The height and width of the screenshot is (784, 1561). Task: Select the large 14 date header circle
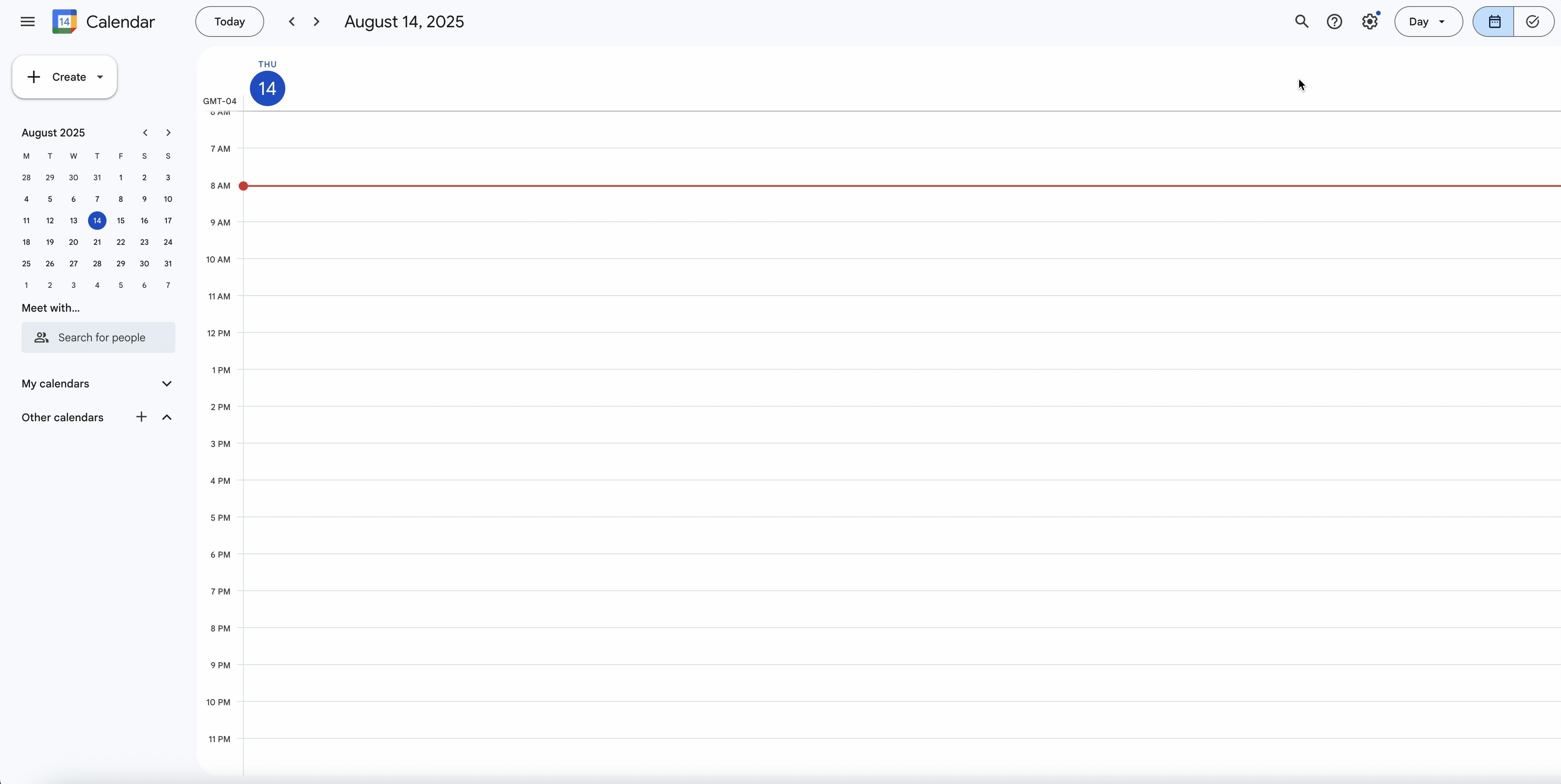pyautogui.click(x=267, y=88)
